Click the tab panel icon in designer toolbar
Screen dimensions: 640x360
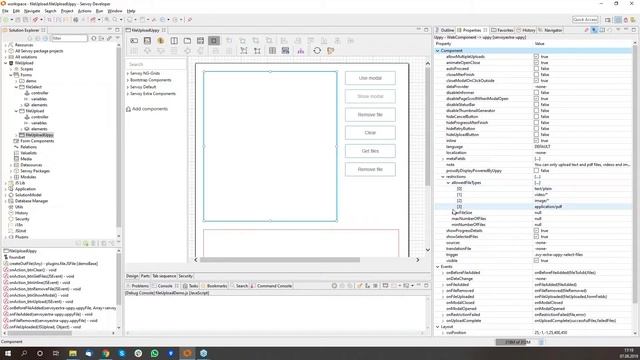(x=187, y=41)
